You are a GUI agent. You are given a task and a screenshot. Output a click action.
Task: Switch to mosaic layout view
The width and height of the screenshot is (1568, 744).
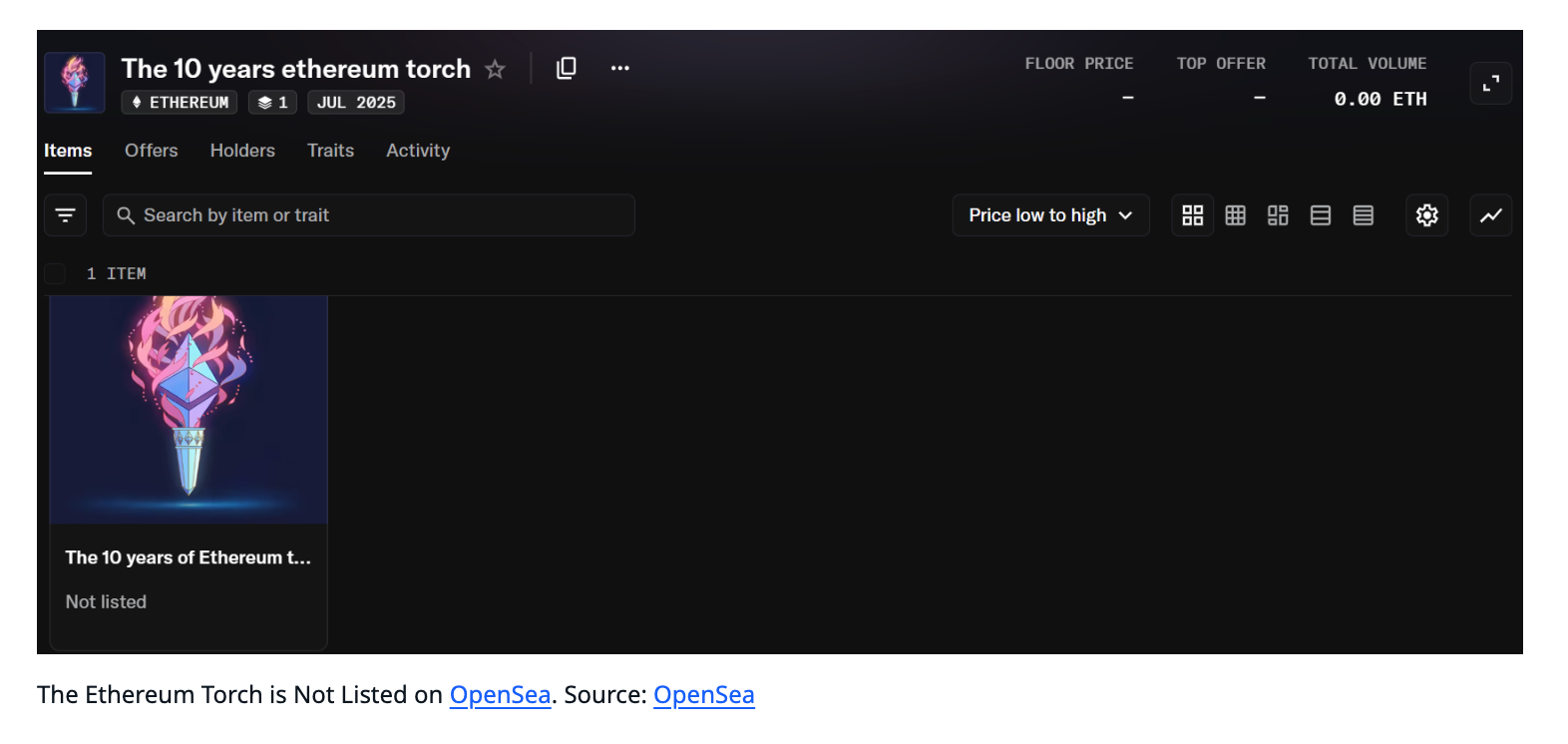tap(1278, 215)
